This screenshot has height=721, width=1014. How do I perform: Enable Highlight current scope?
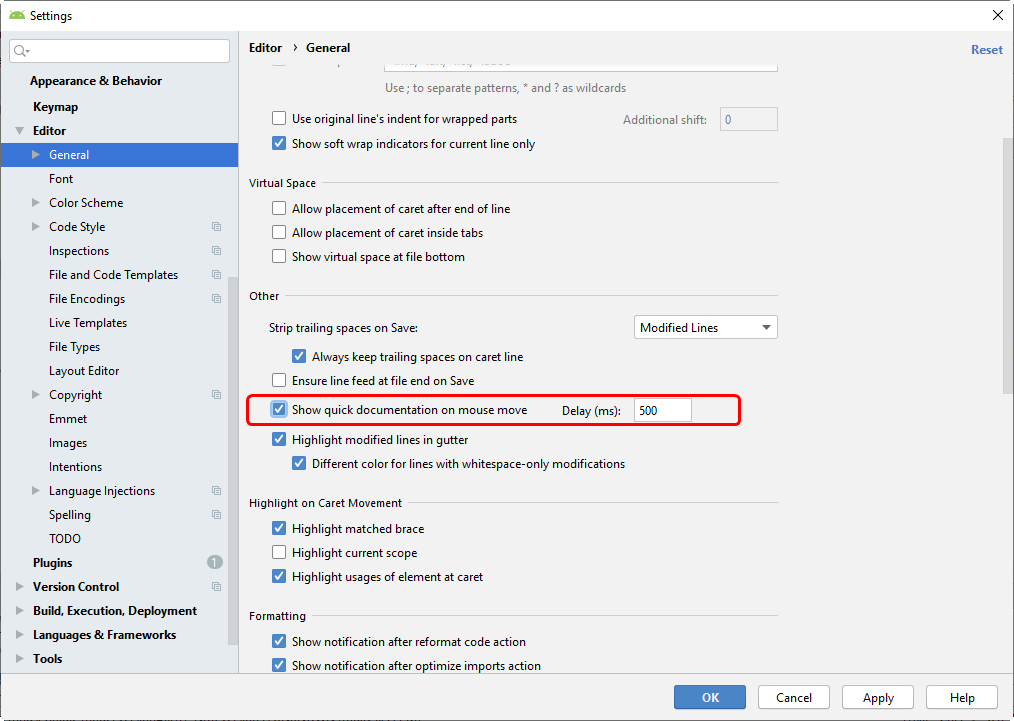click(279, 552)
